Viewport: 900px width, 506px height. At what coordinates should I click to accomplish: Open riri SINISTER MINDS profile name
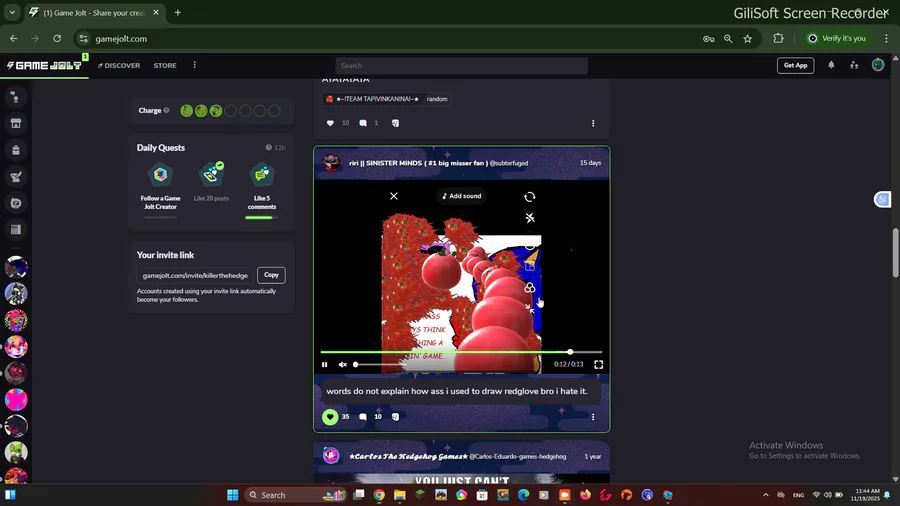pos(418,163)
